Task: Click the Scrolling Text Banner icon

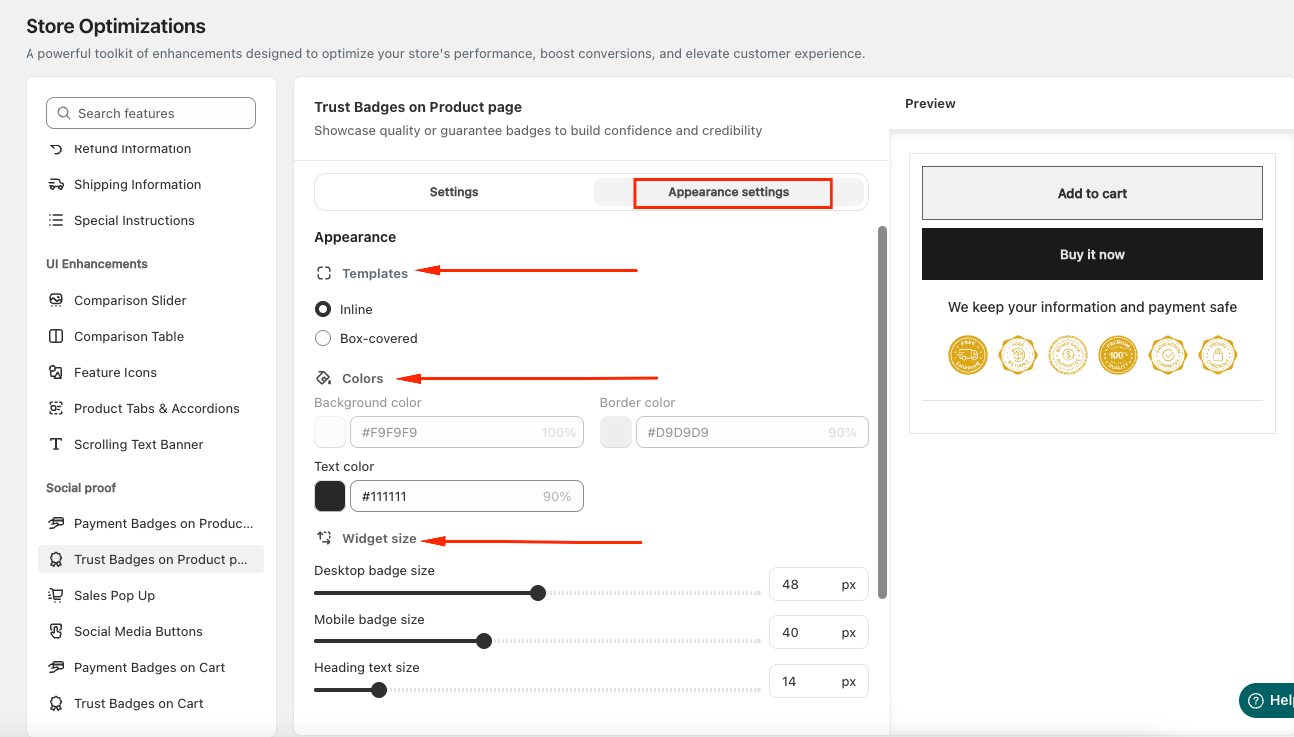Action: [x=56, y=444]
